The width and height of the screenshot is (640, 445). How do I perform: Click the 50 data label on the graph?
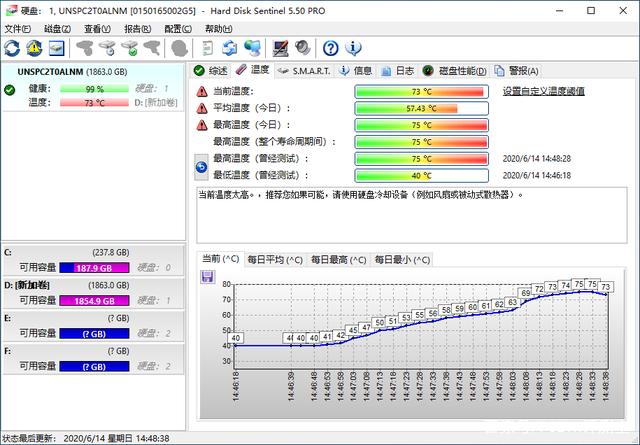pos(380,323)
